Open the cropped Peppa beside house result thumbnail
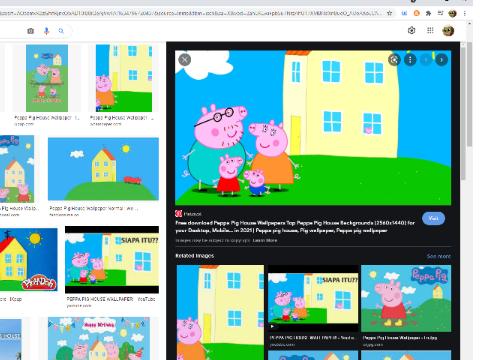This screenshot has height=360, width=480. tap(124, 78)
